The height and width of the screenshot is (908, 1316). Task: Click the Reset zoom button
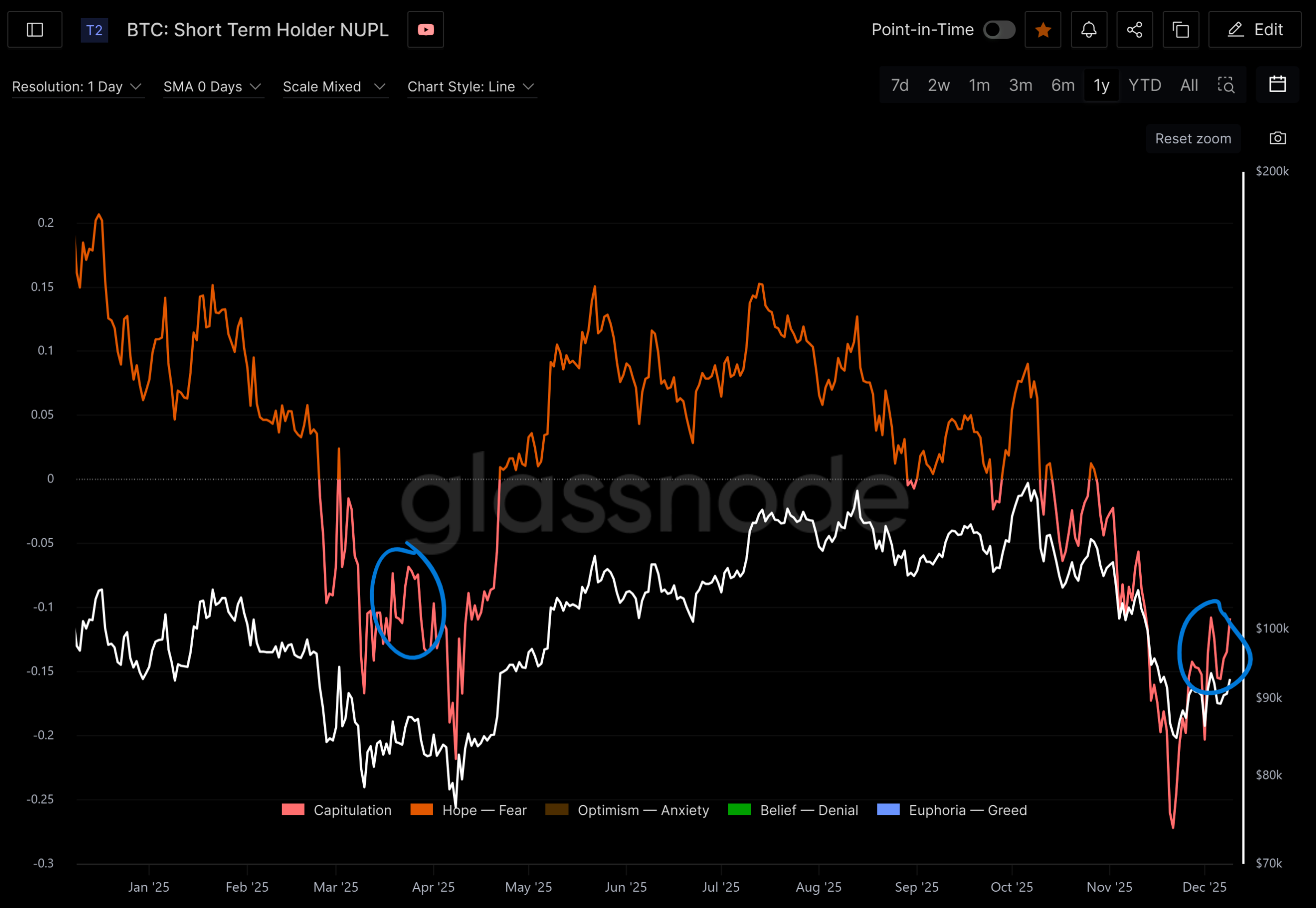point(1193,138)
